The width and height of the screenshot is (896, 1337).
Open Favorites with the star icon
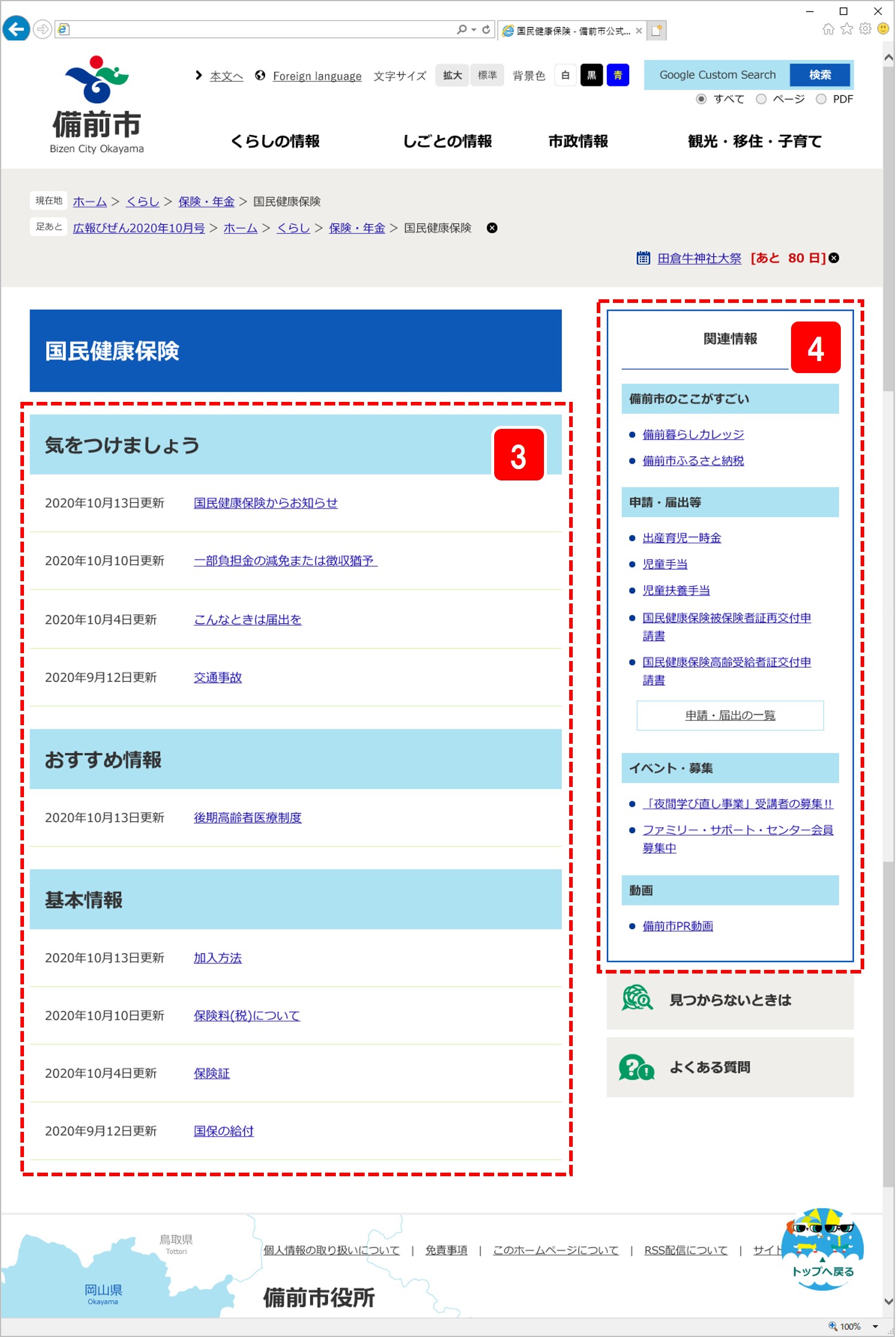847,29
